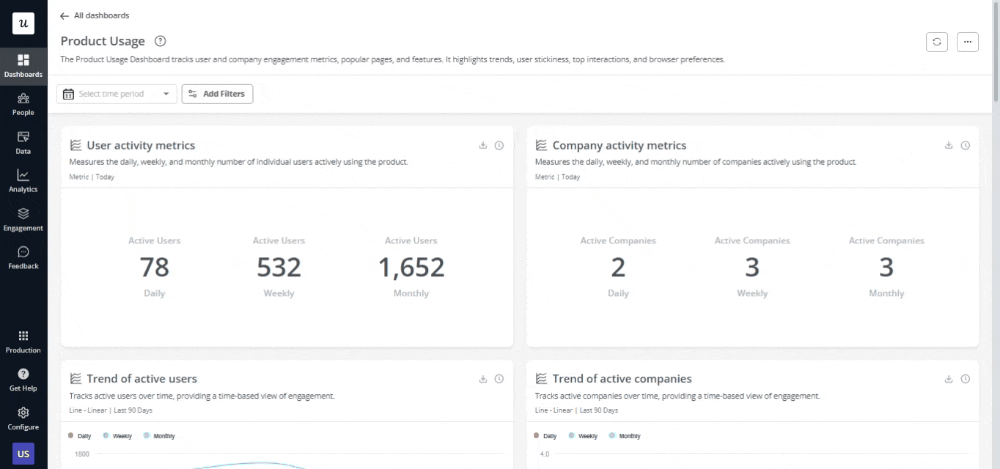Open the People section in sidebar
1000x469 pixels.
click(23, 103)
